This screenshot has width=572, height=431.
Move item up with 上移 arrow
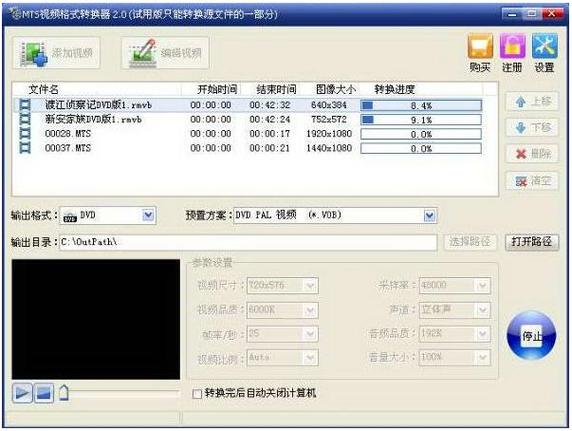pyautogui.click(x=532, y=101)
